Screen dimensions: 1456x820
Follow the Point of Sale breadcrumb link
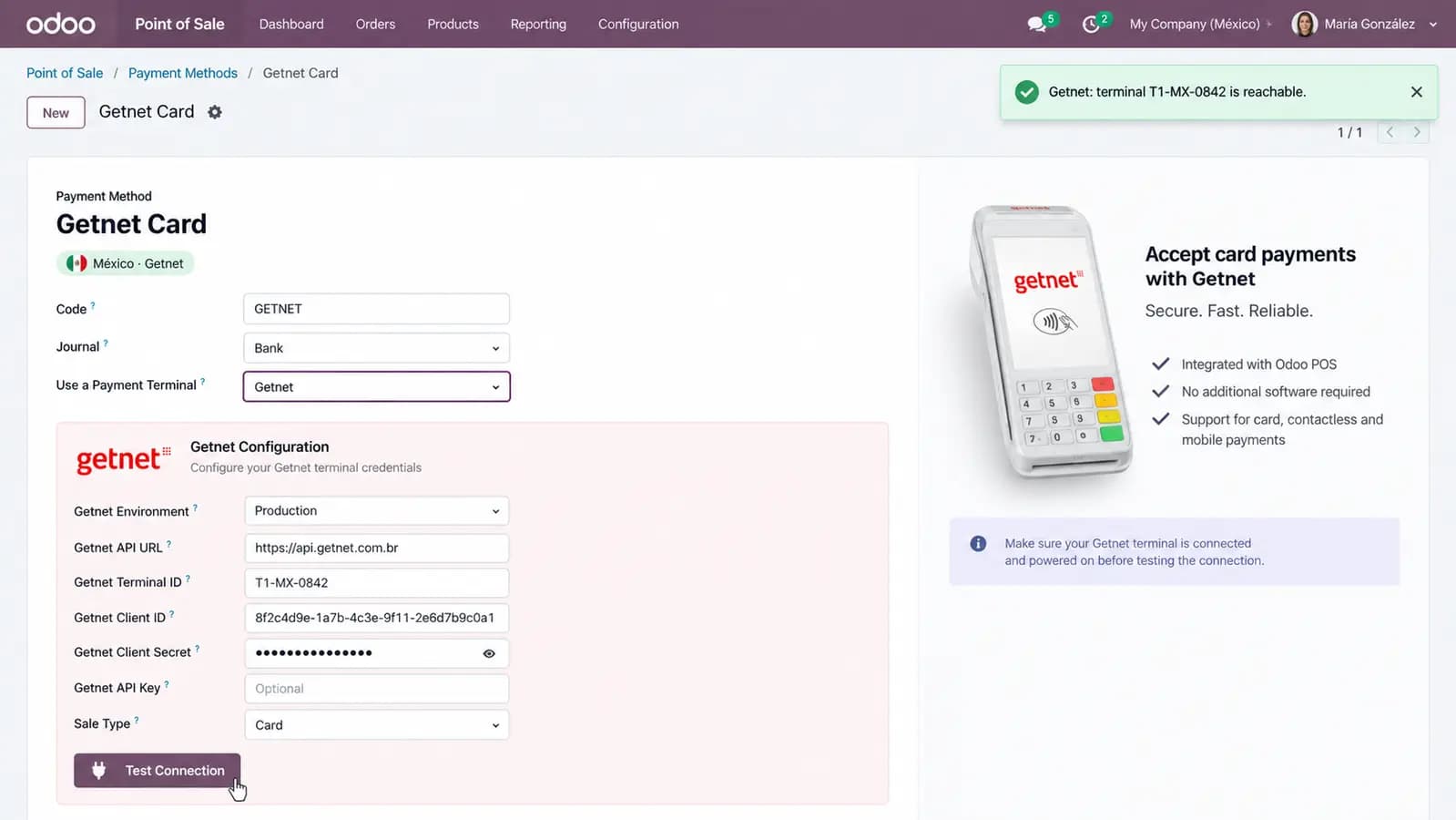pos(65,73)
